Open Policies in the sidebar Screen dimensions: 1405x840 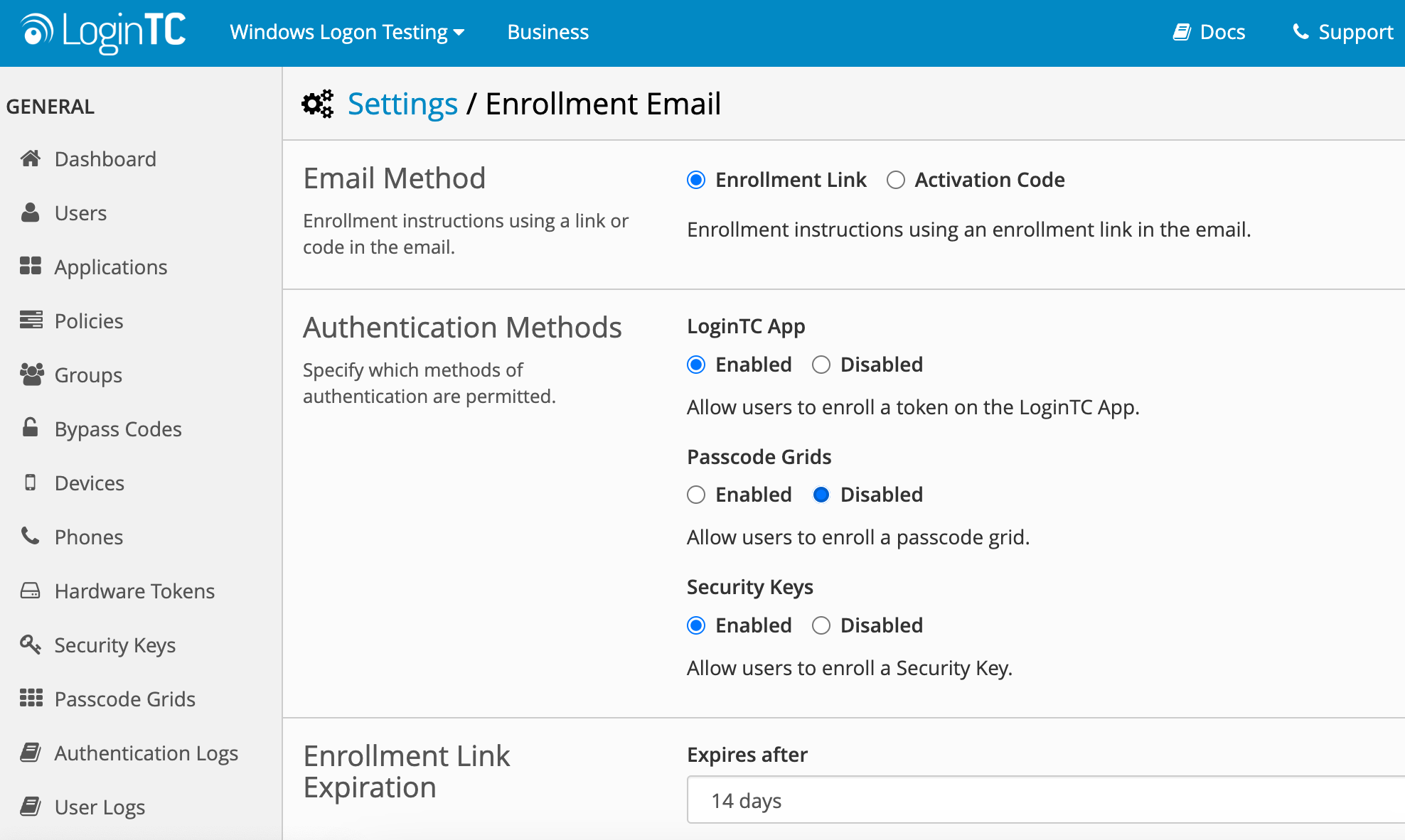click(89, 321)
